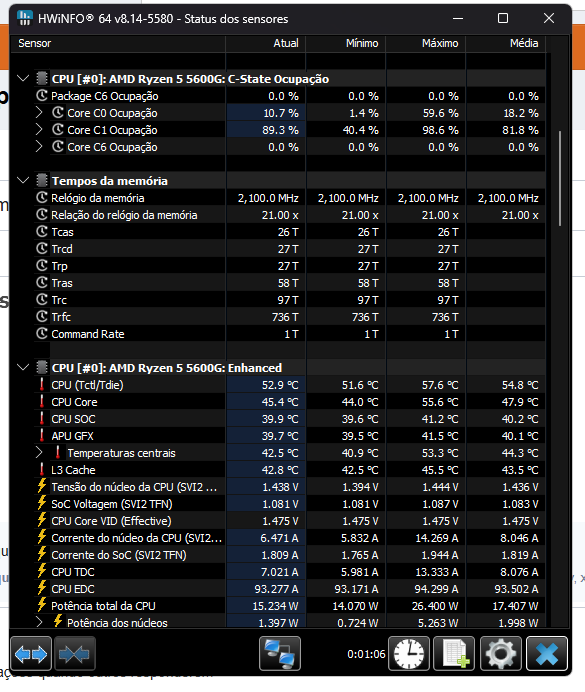
Task: Click the Média column header
Action: click(506, 43)
